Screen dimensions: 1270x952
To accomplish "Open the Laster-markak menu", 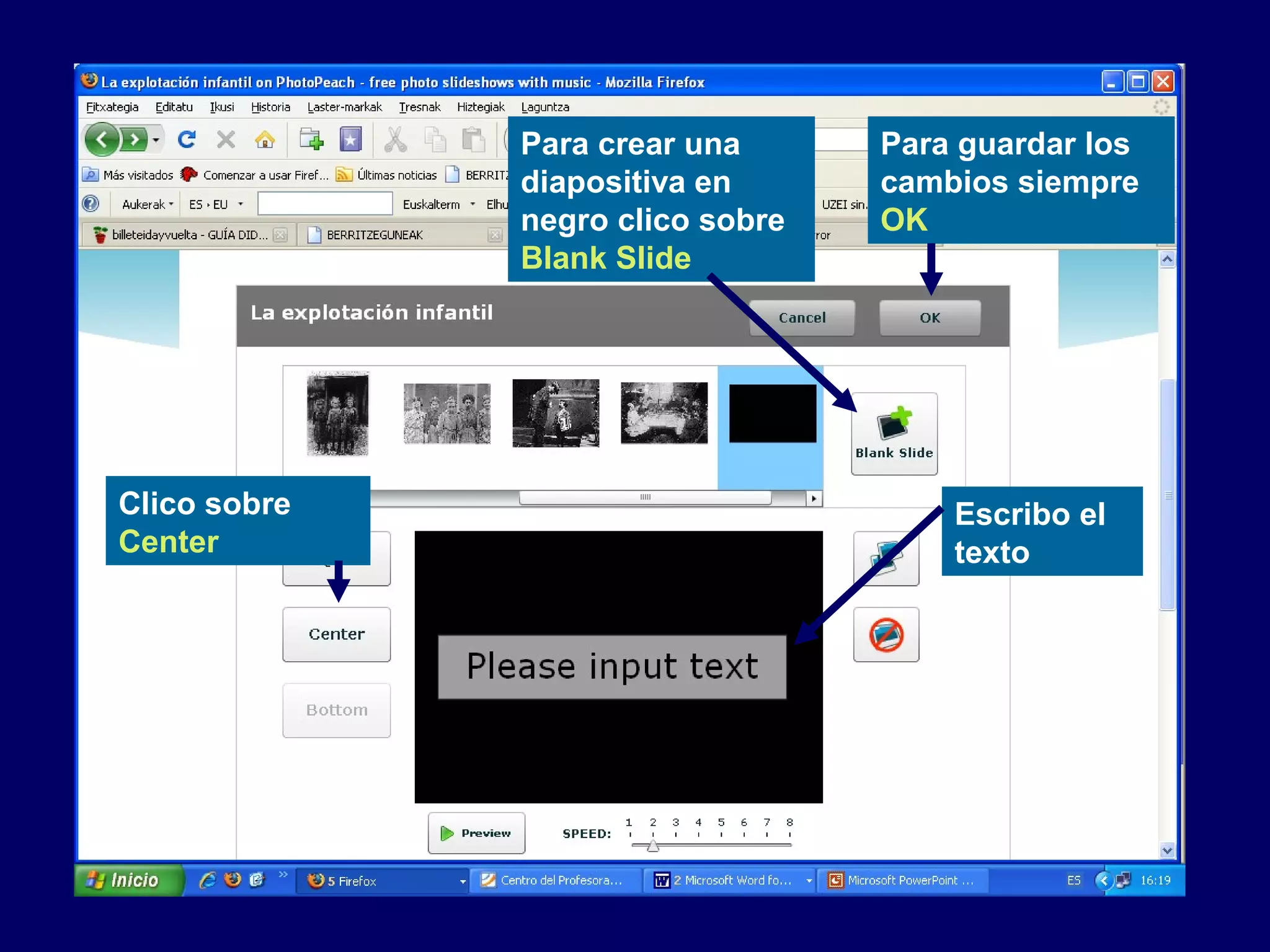I will tap(345, 107).
